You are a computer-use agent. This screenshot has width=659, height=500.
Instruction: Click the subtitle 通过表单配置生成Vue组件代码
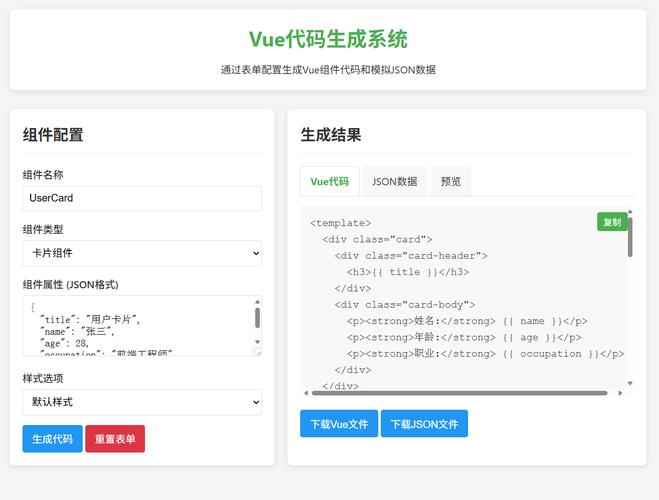click(328, 70)
